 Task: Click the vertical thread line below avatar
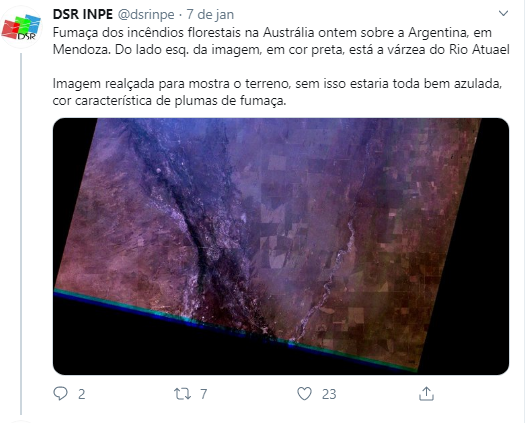(21, 233)
